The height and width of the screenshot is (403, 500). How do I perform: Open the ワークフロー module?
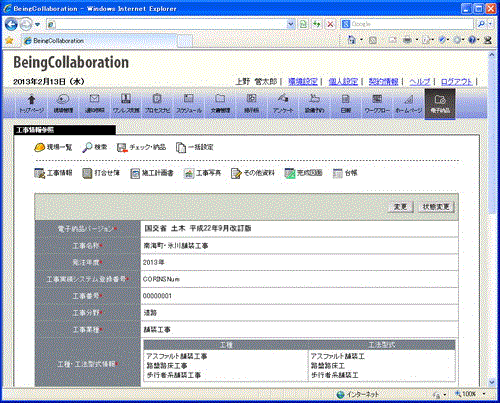point(377,104)
